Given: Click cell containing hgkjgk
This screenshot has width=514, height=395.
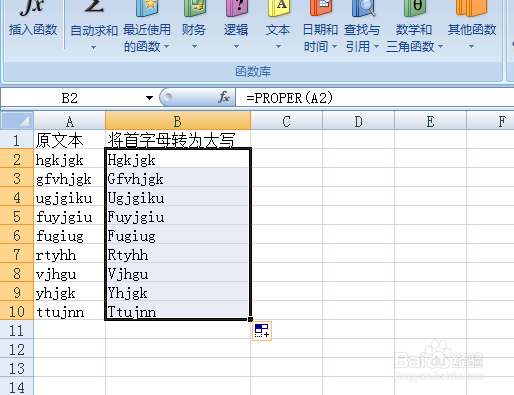Looking at the screenshot, I should [x=69, y=159].
